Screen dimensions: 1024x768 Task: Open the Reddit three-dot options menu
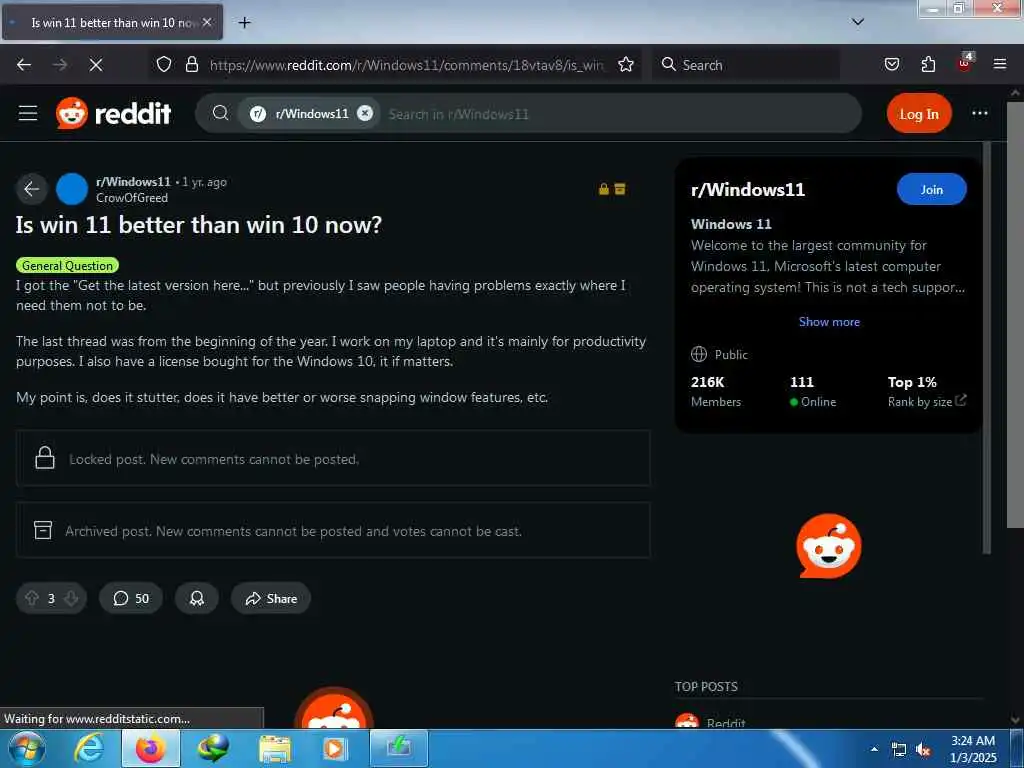980,113
